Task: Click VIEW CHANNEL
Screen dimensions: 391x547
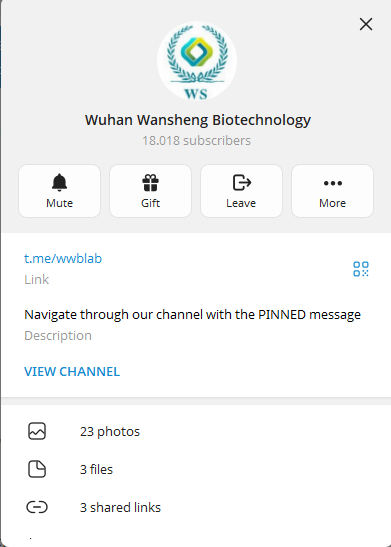Action: [72, 372]
